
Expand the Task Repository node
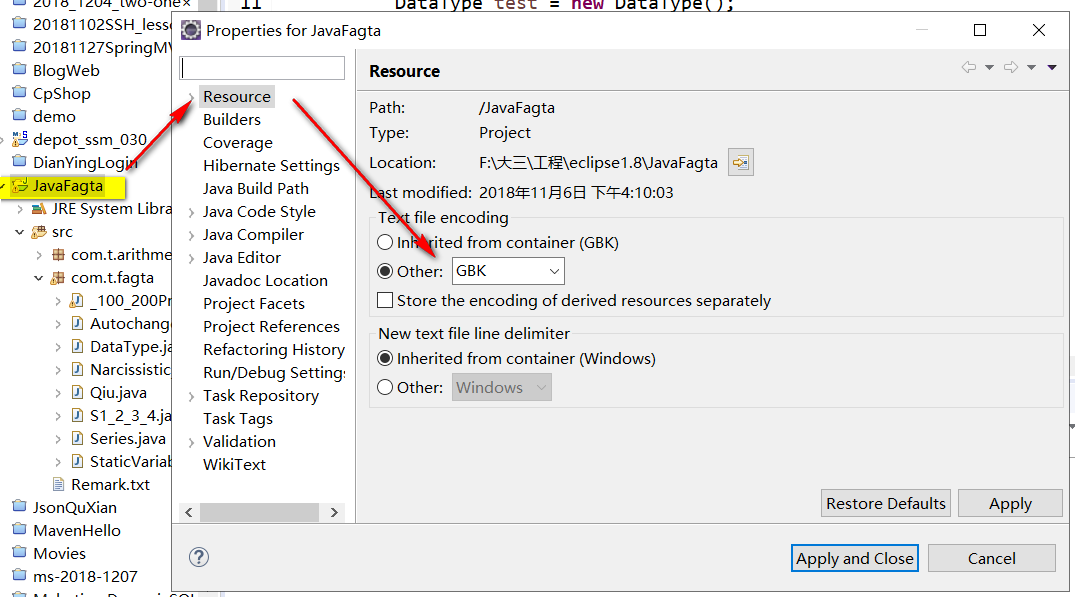click(191, 396)
